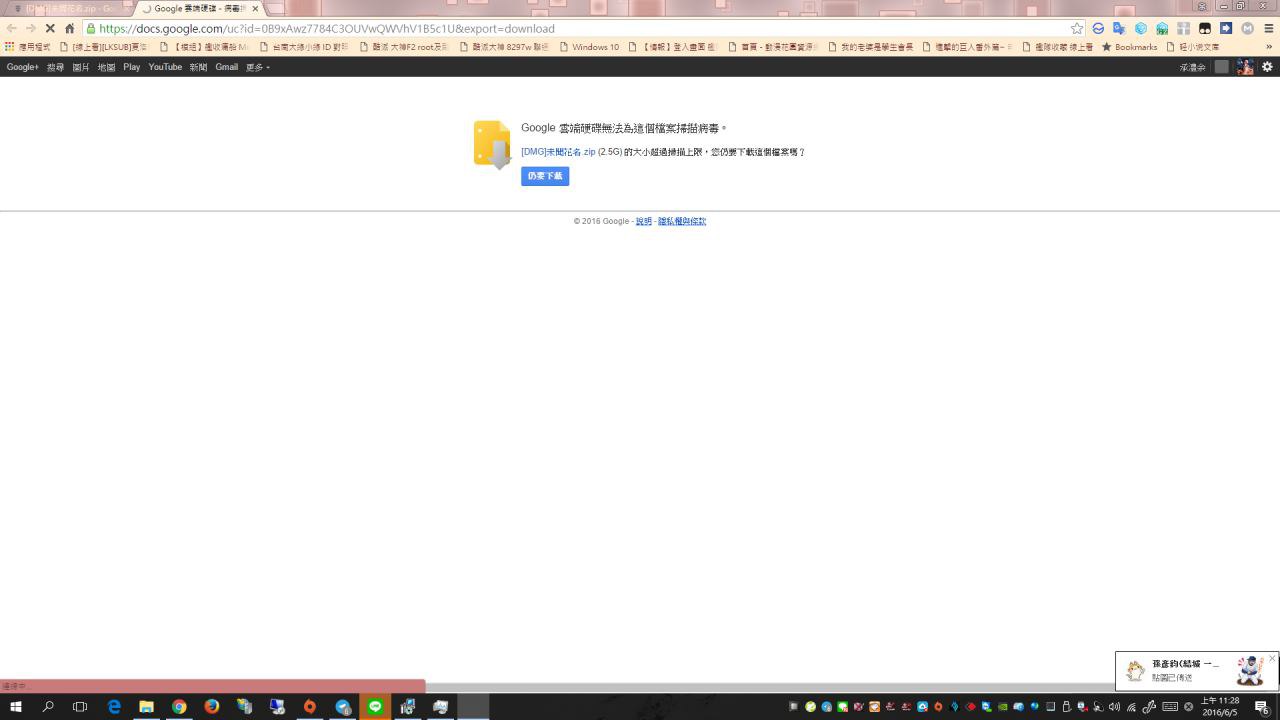Click the bookmark star in address bar

click(1076, 28)
